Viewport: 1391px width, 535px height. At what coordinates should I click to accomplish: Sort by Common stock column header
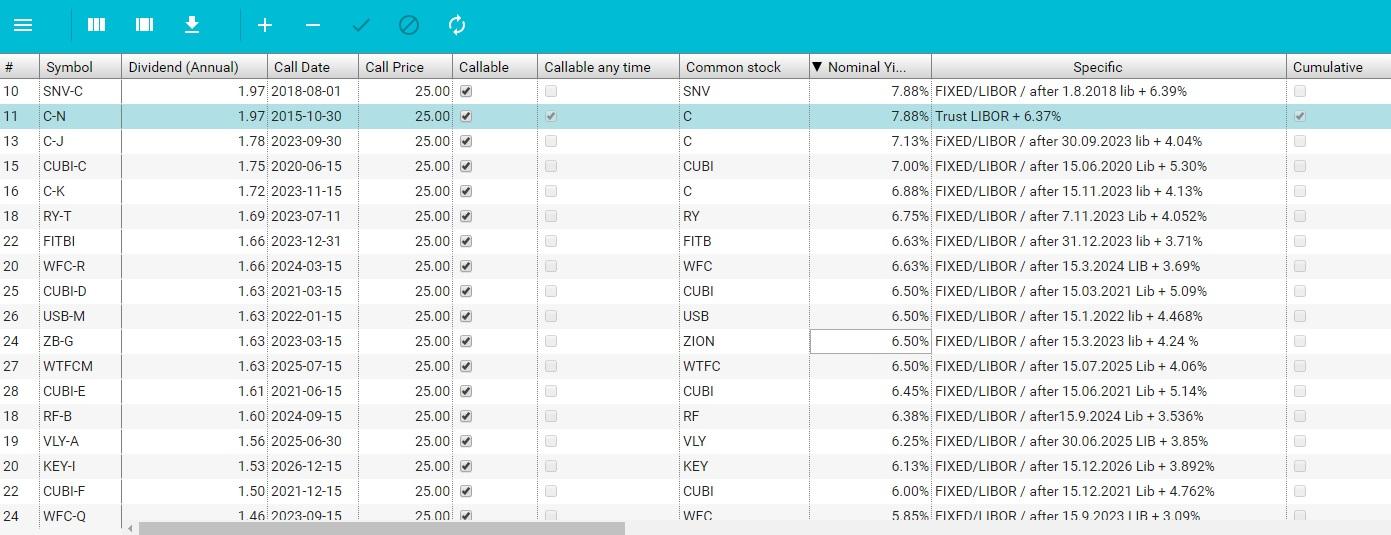(x=744, y=67)
